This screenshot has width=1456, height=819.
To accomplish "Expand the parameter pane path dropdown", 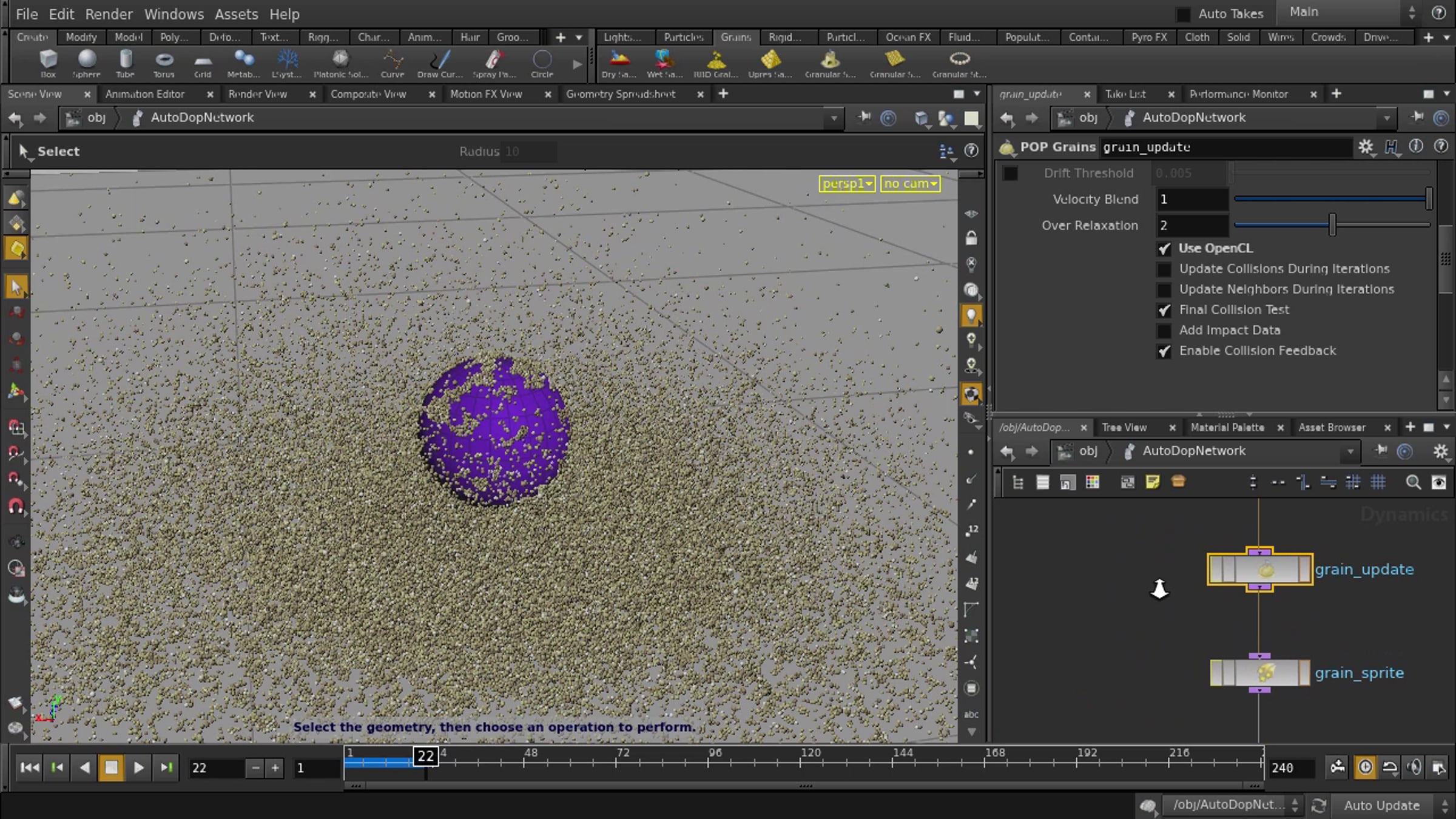I will click(1386, 118).
